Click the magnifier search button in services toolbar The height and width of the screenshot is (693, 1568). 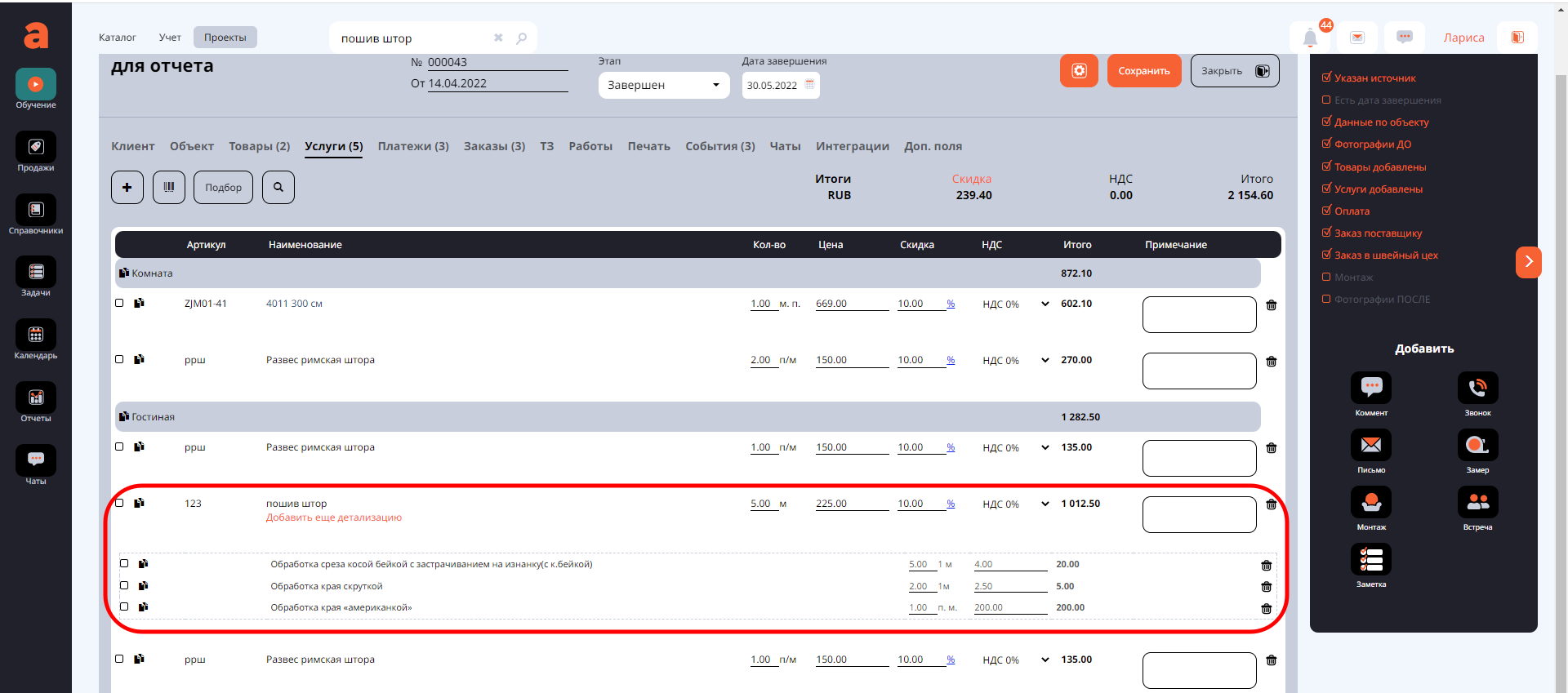(278, 187)
